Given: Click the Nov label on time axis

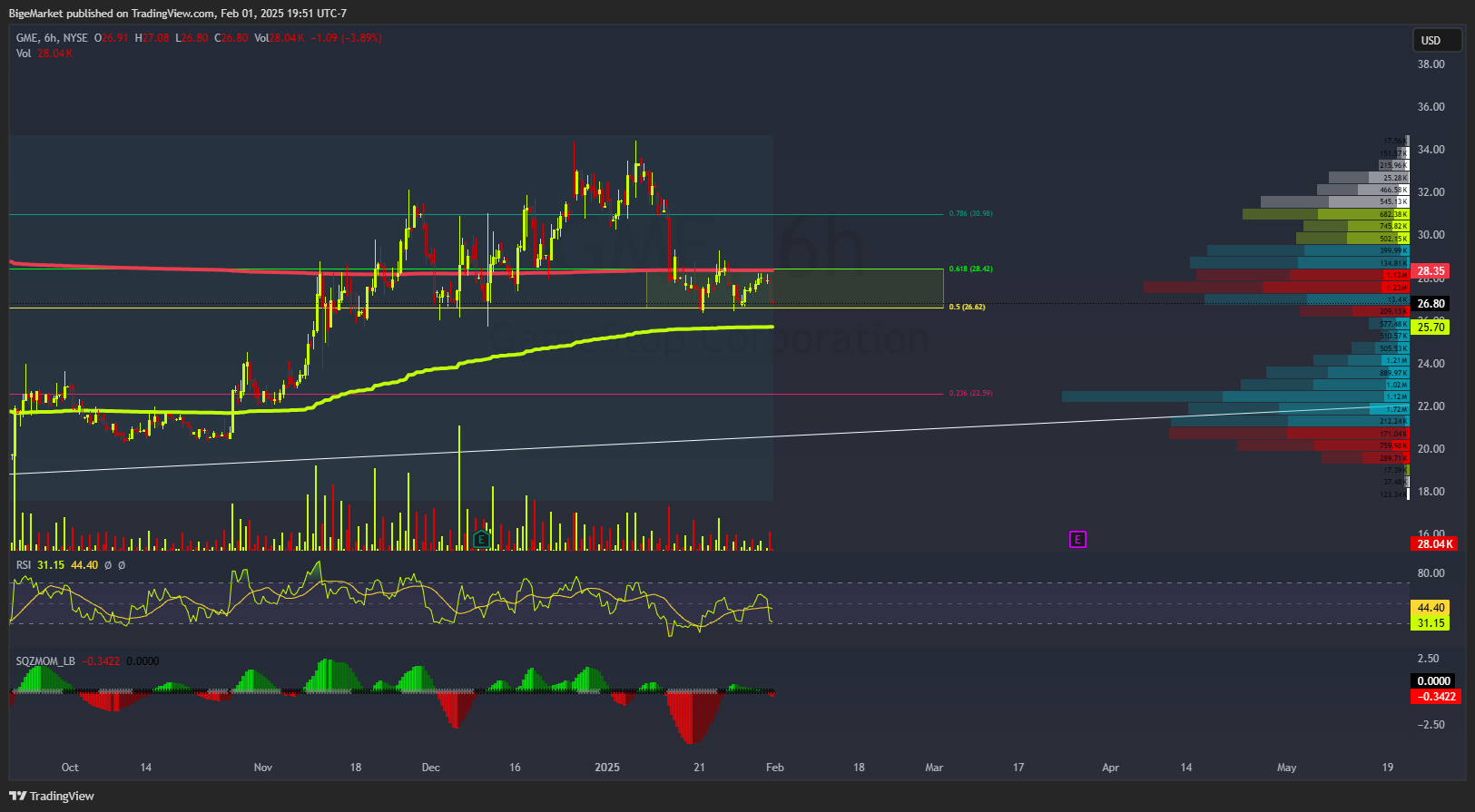Looking at the screenshot, I should coord(263,768).
